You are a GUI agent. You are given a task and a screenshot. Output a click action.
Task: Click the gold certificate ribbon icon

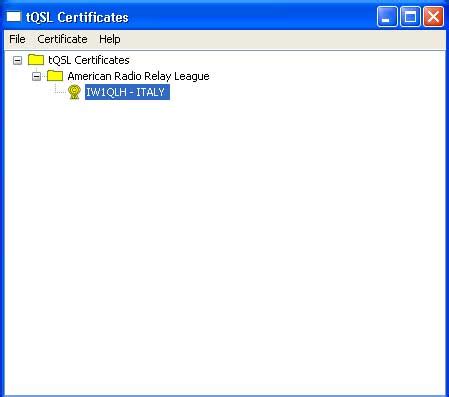coord(74,92)
